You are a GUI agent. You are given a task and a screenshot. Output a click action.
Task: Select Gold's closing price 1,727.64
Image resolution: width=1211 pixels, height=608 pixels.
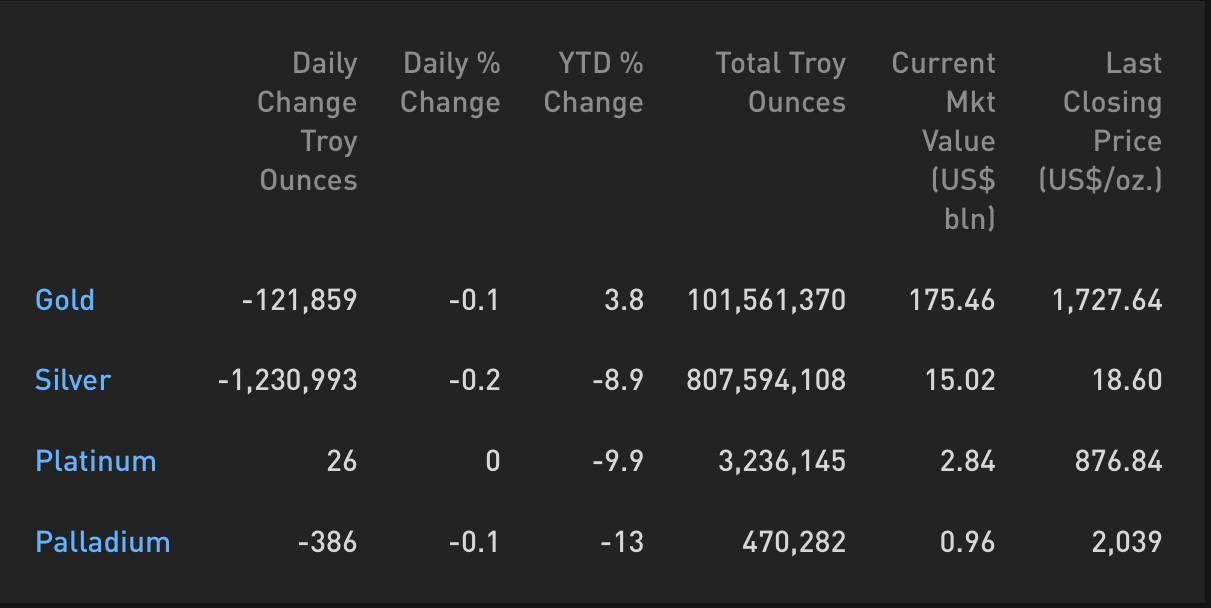pyautogui.click(x=1107, y=300)
